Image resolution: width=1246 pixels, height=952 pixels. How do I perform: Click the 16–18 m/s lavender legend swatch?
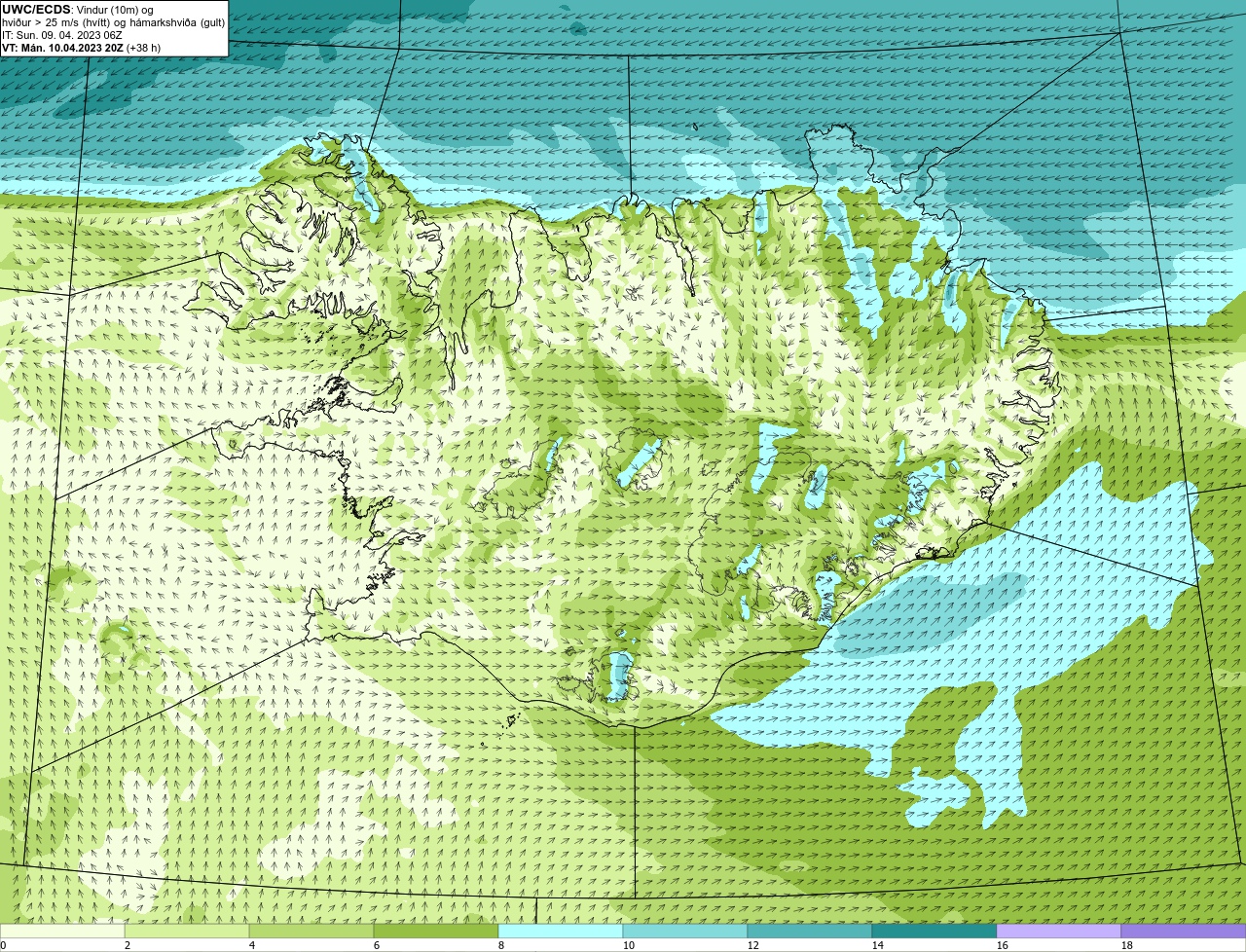pos(1059,932)
